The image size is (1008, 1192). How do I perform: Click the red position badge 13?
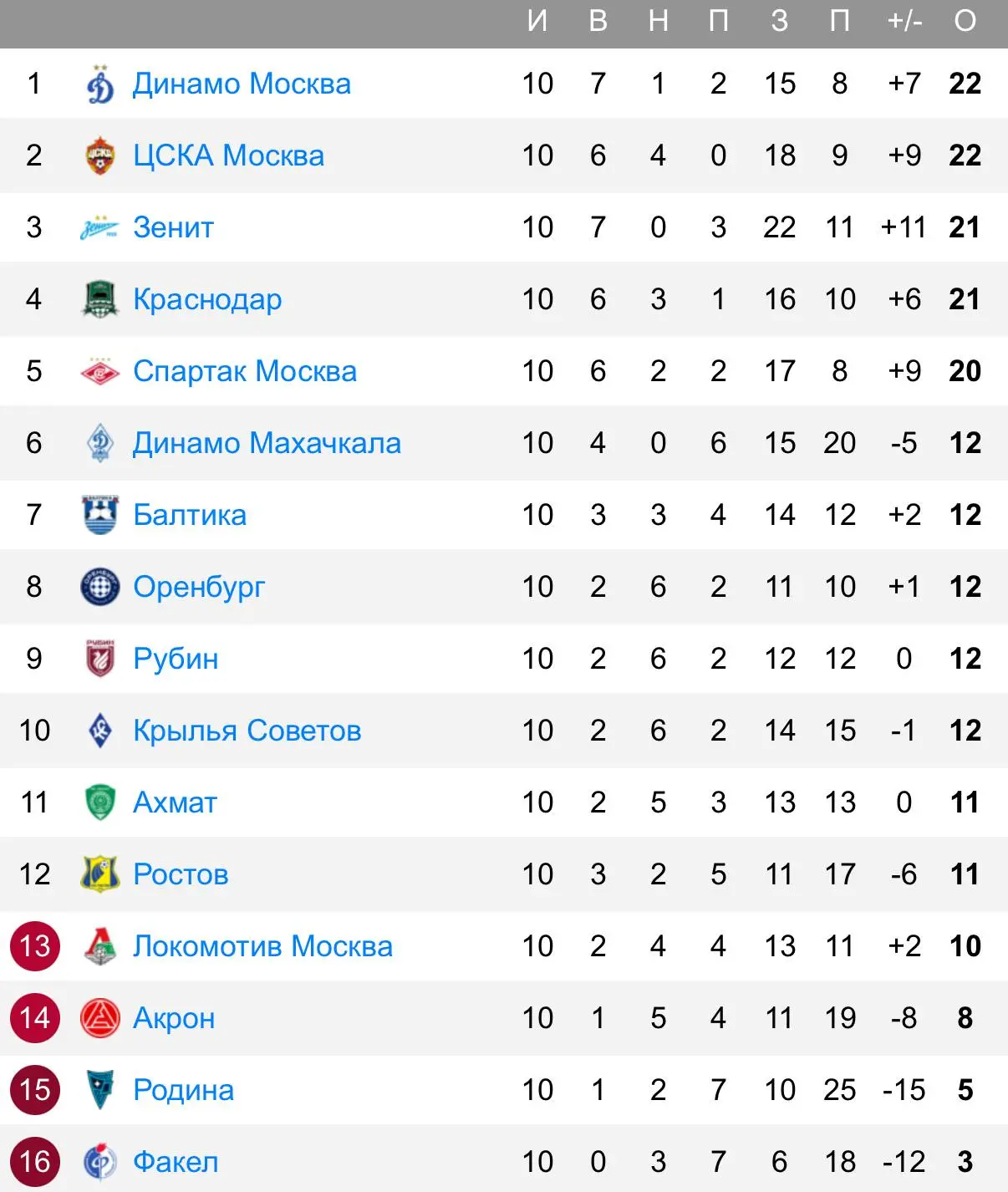[x=35, y=946]
